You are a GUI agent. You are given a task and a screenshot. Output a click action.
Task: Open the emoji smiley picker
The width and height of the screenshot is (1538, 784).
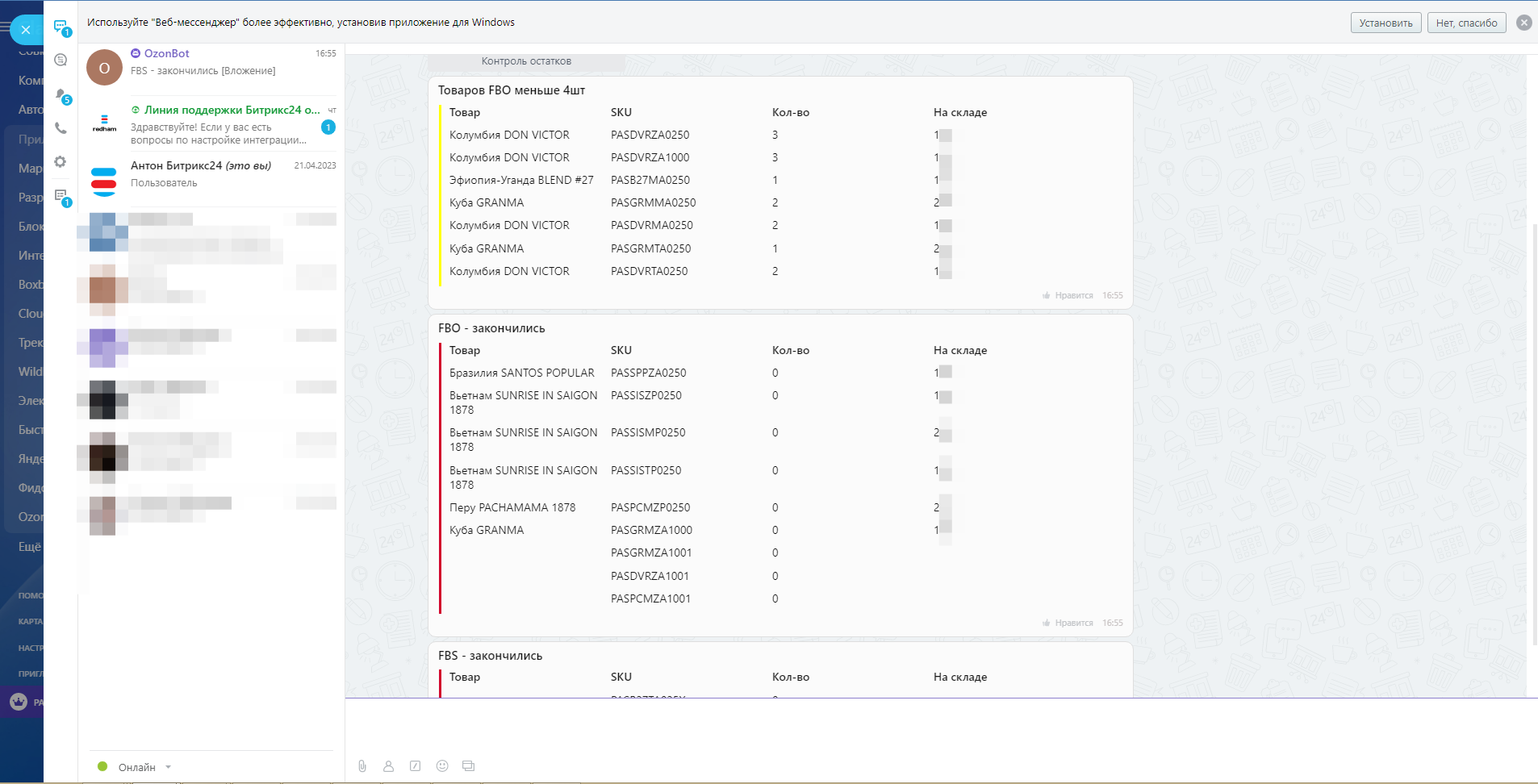[x=442, y=765]
